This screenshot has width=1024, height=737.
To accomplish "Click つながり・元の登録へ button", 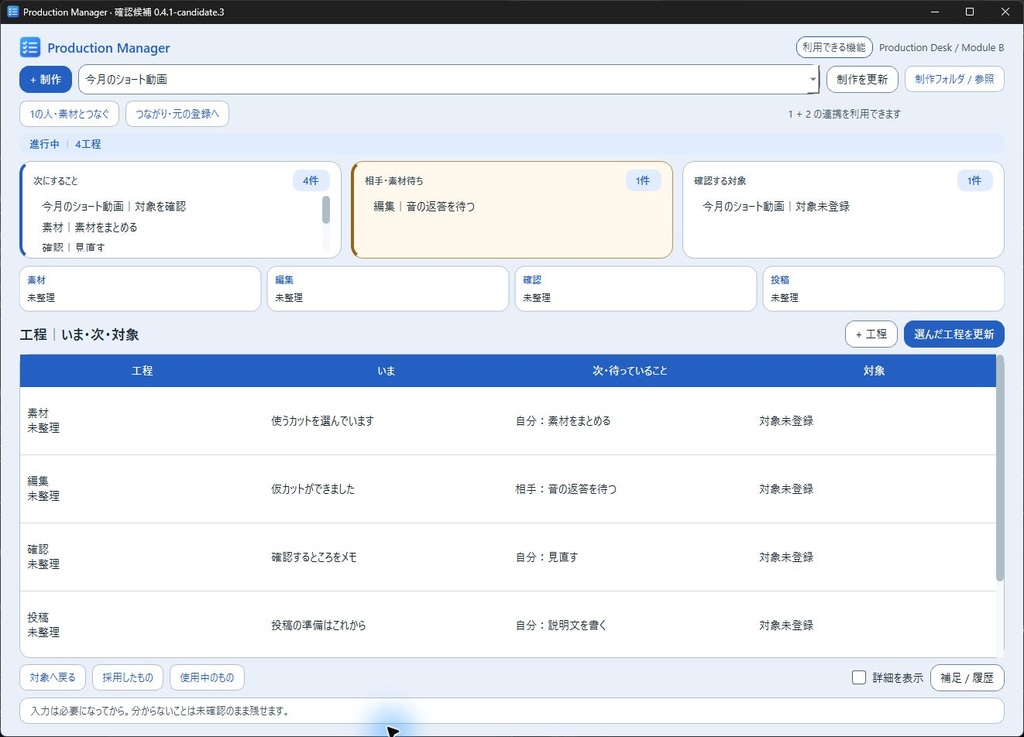I will (x=177, y=114).
